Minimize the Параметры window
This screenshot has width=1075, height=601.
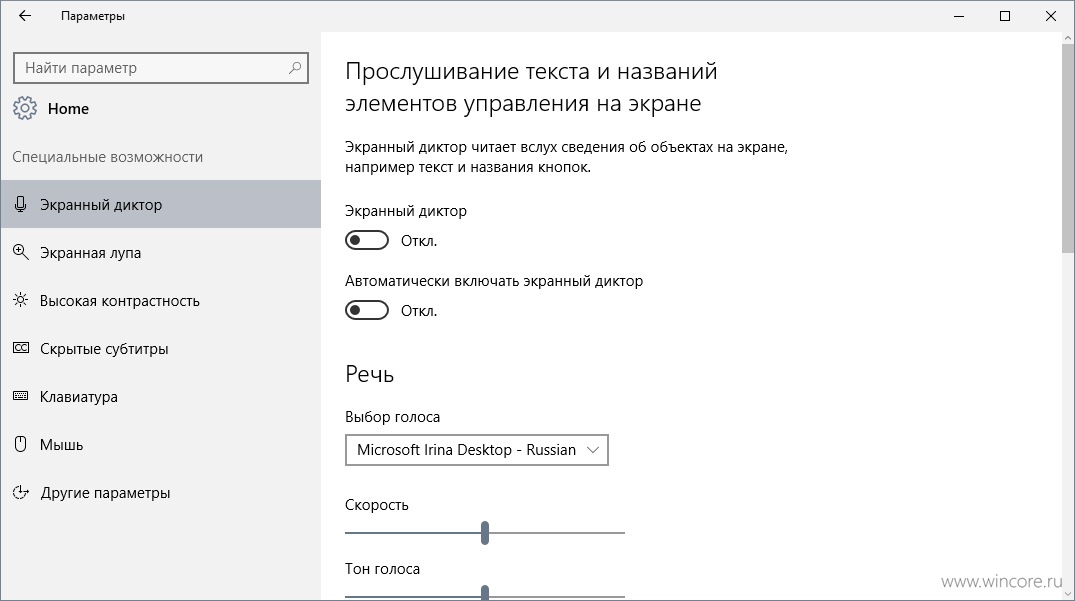pyautogui.click(x=959, y=16)
